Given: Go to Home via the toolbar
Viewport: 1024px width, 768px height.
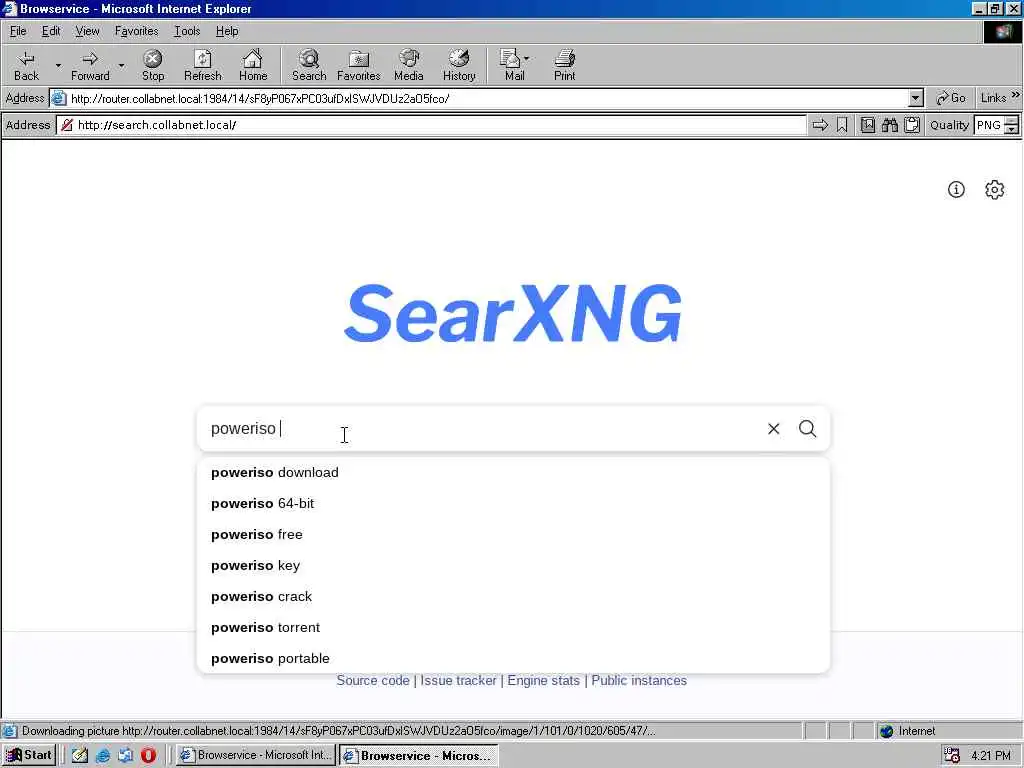Looking at the screenshot, I should 253,65.
